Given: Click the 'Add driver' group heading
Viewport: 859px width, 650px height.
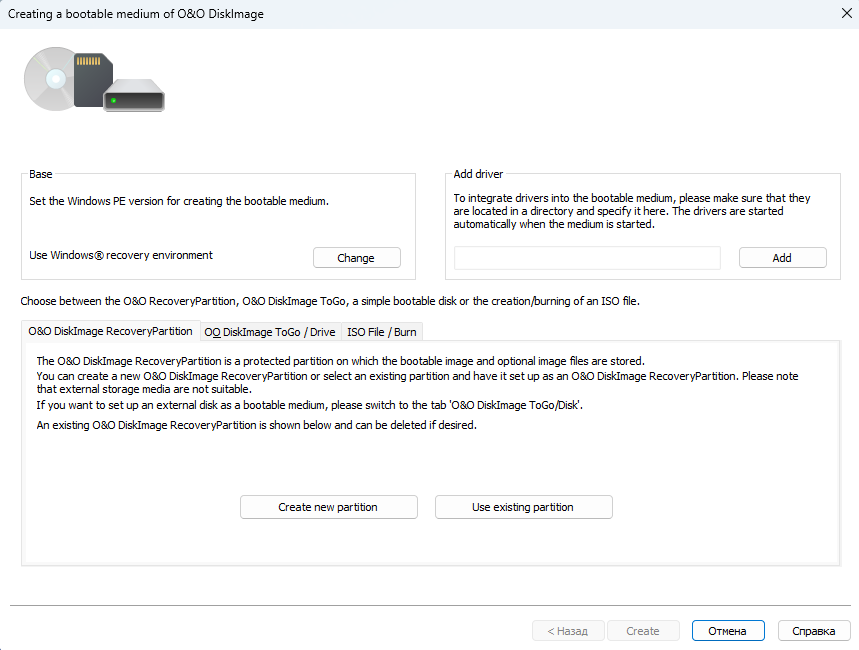Looking at the screenshot, I should 479,174.
